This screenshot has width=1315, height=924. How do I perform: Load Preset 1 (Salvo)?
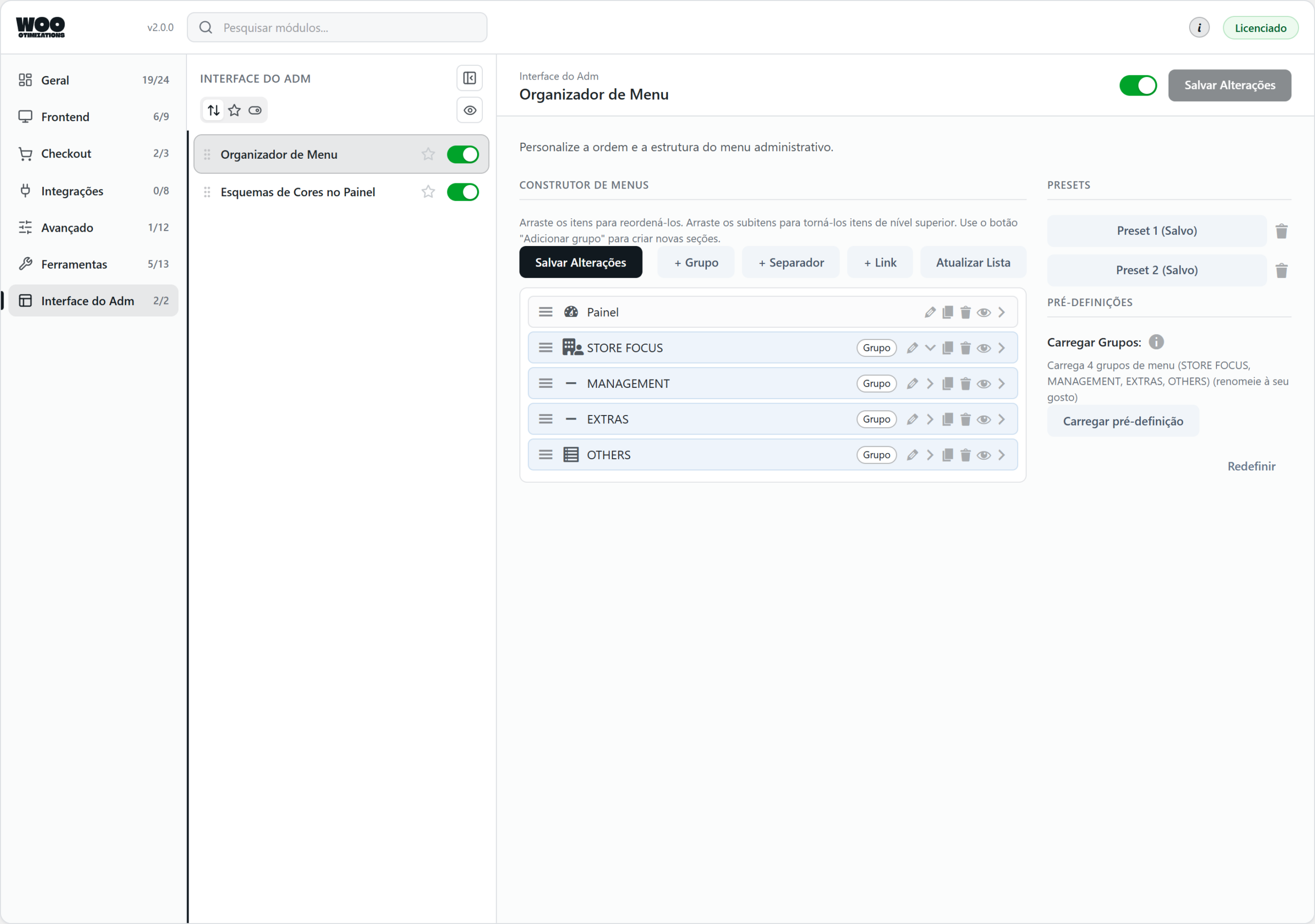point(1156,231)
